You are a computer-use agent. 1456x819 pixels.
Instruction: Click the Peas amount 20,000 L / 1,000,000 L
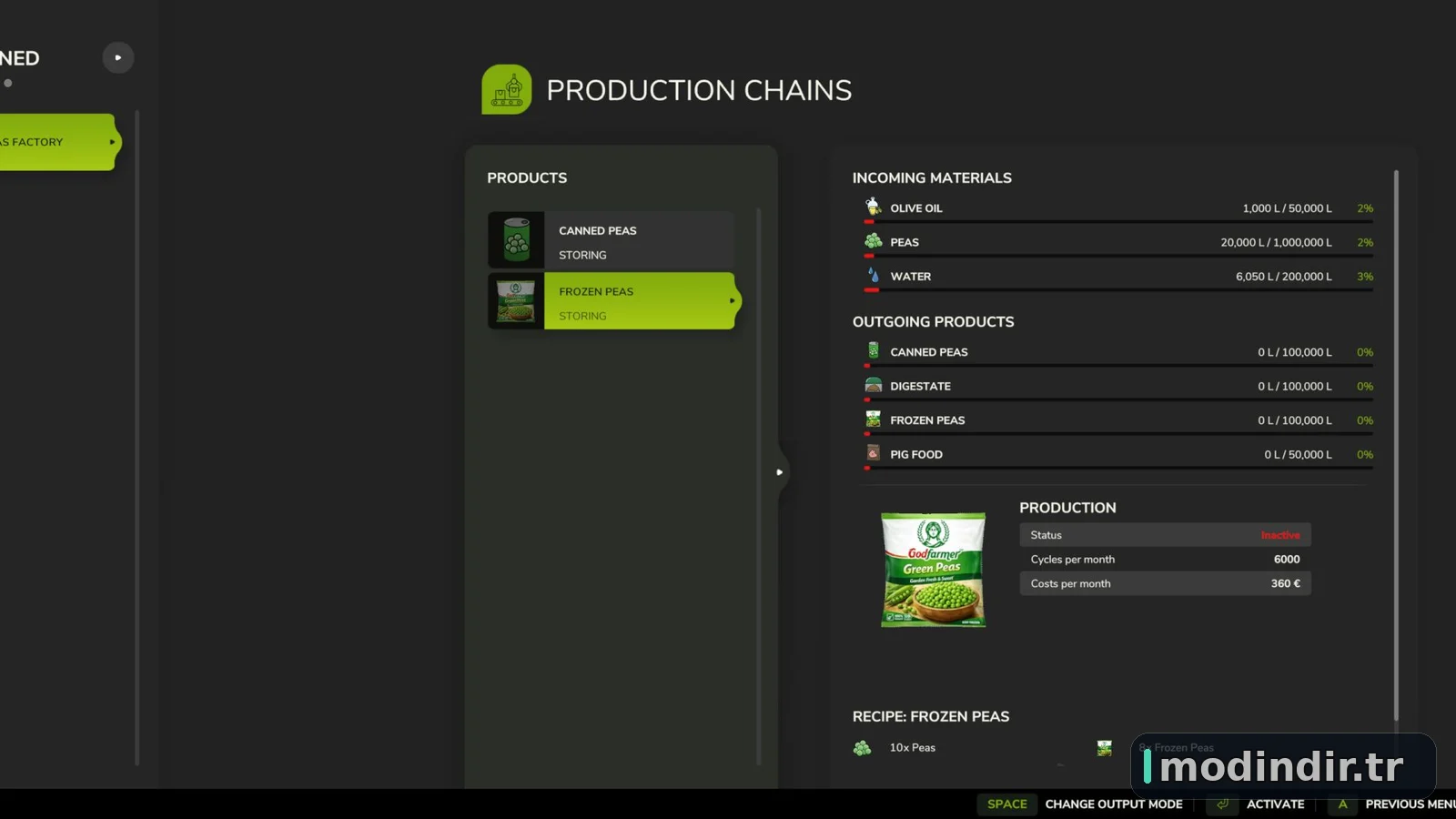1276,242
